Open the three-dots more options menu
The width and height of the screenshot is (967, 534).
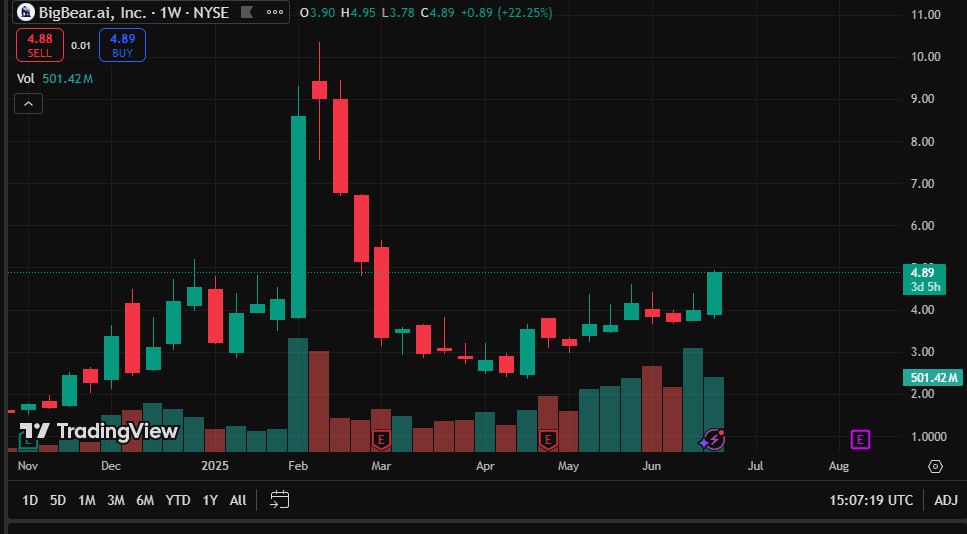pyautogui.click(x=275, y=12)
